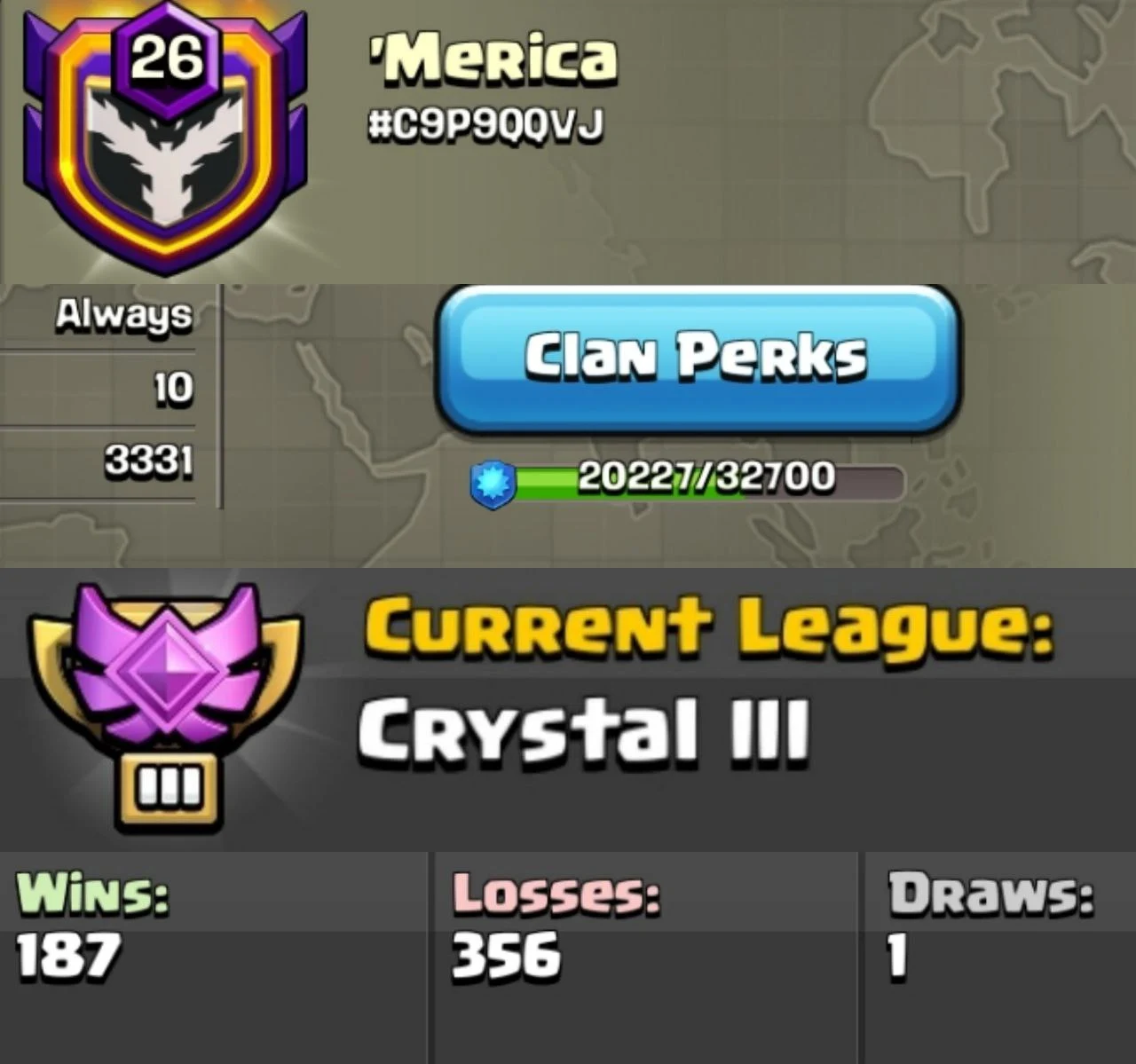Open the Clan Perks button
The width and height of the screenshot is (1136, 1064).
coord(698,359)
